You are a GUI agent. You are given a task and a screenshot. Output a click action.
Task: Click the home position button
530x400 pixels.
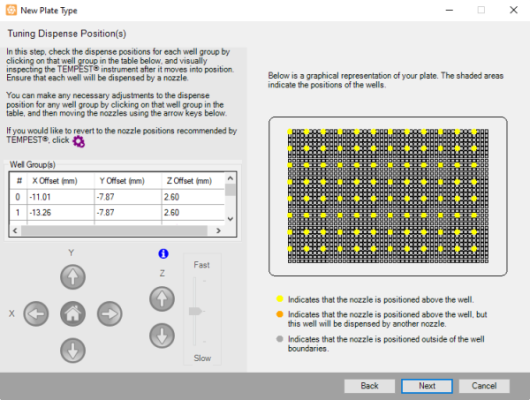click(73, 314)
